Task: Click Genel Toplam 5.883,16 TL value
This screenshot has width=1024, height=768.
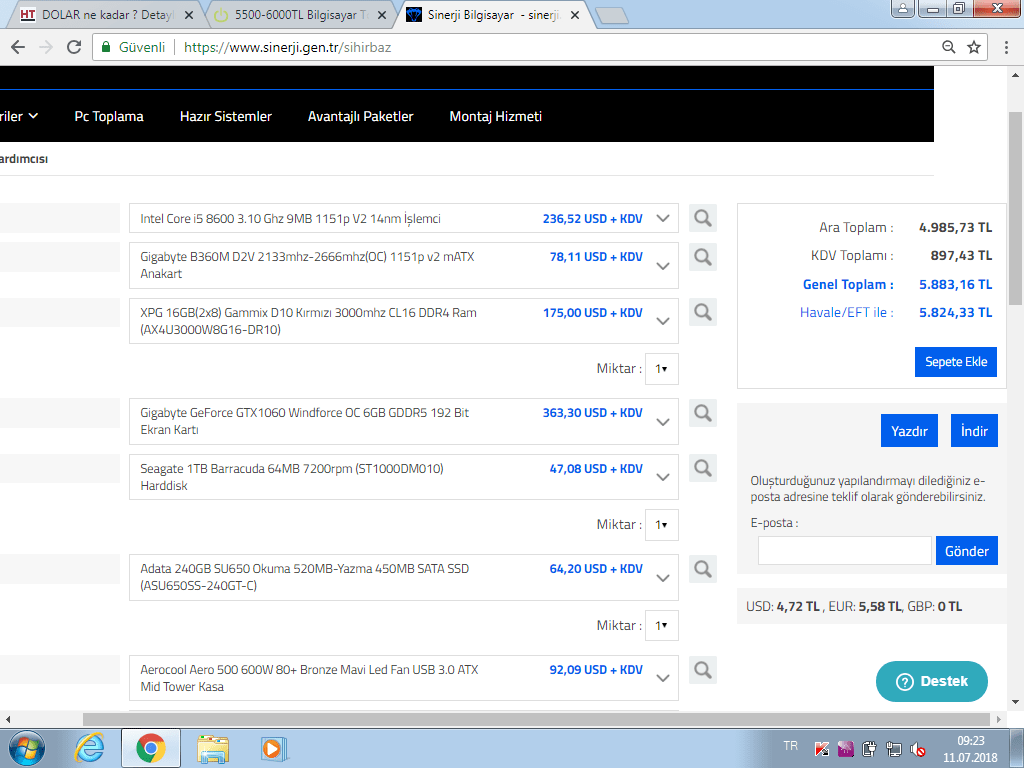Action: click(x=955, y=285)
